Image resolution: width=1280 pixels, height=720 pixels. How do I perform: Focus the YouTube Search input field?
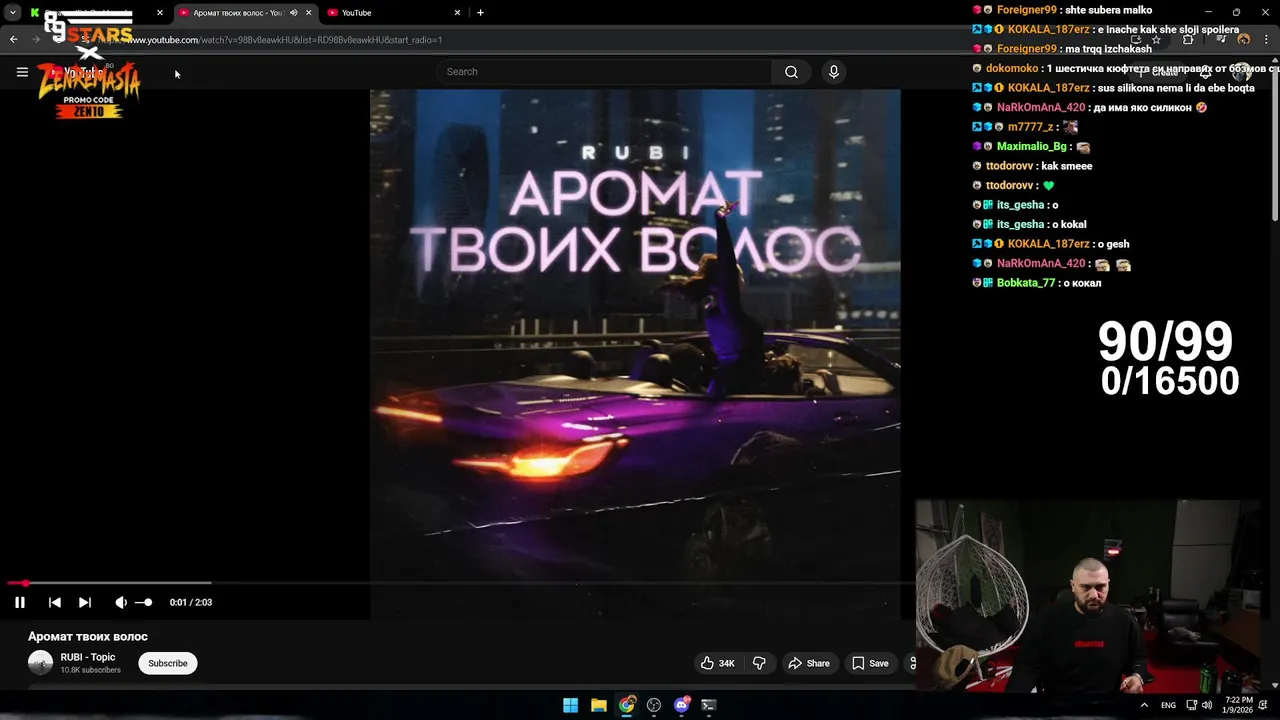[x=603, y=72]
